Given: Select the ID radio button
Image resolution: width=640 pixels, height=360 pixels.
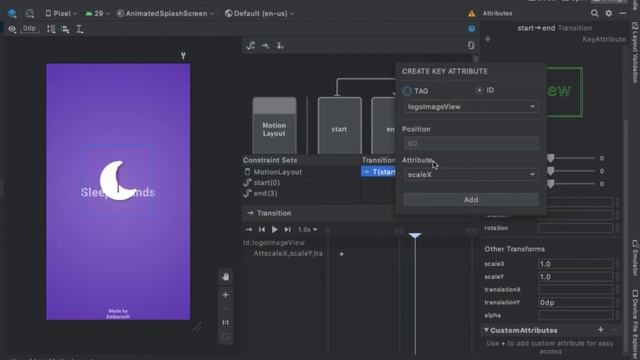Looking at the screenshot, I should [479, 90].
